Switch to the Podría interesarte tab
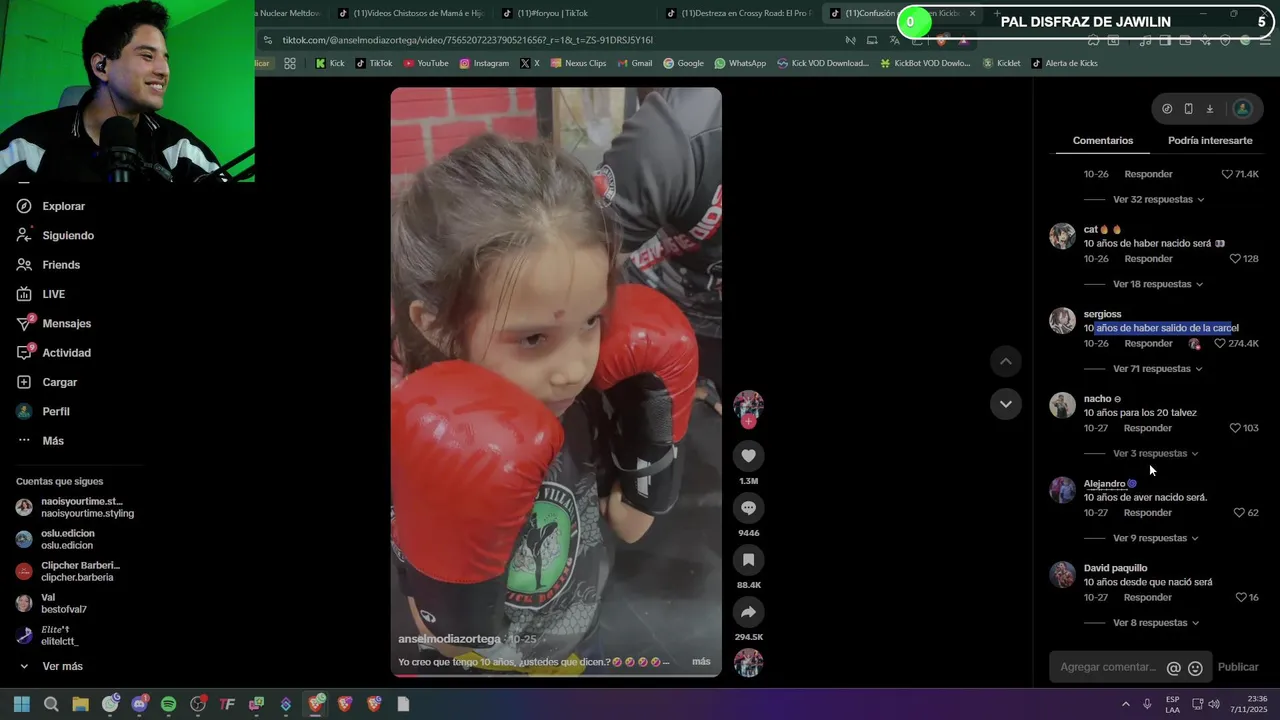 pyautogui.click(x=1210, y=141)
